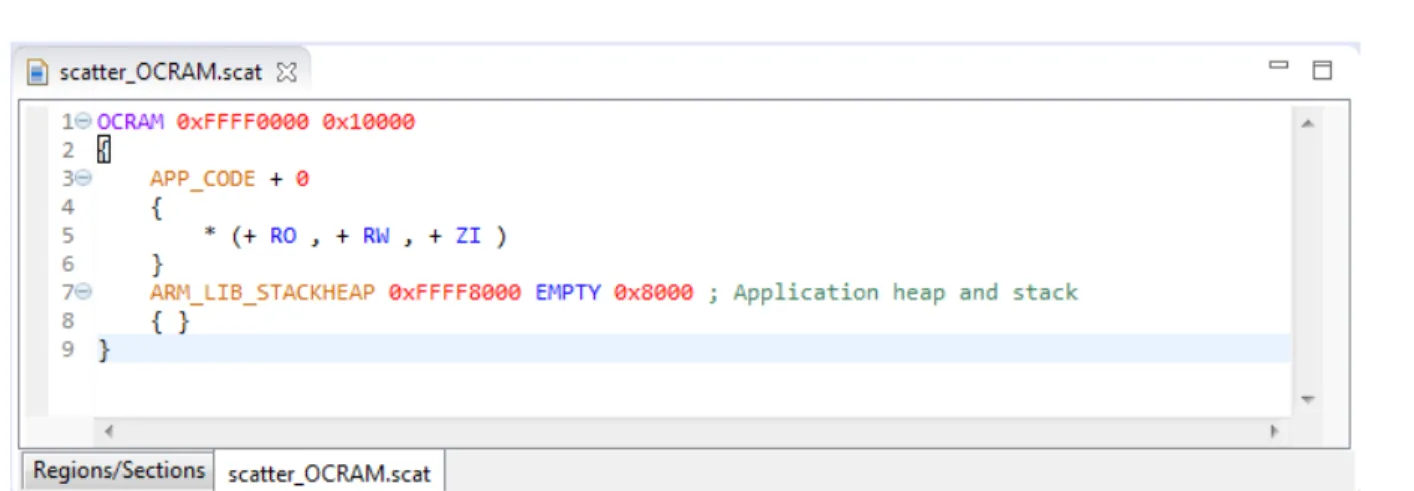The height and width of the screenshot is (491, 1414).
Task: Click the size value 0x10000
Action: coord(368,122)
